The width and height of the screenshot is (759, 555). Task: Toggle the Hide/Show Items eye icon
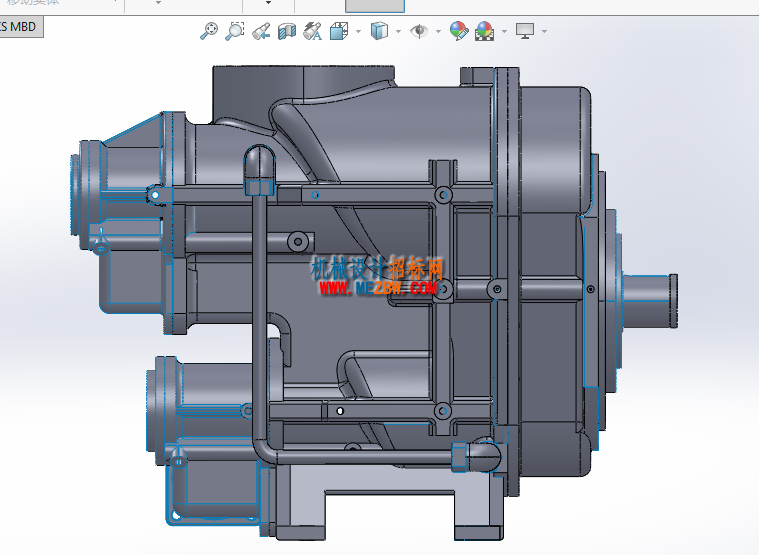419,31
